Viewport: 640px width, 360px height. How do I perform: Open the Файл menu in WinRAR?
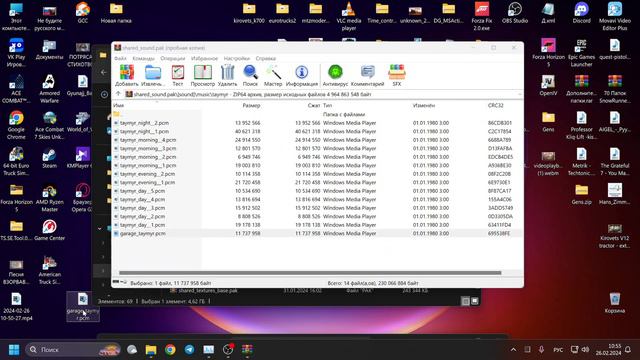[120, 58]
